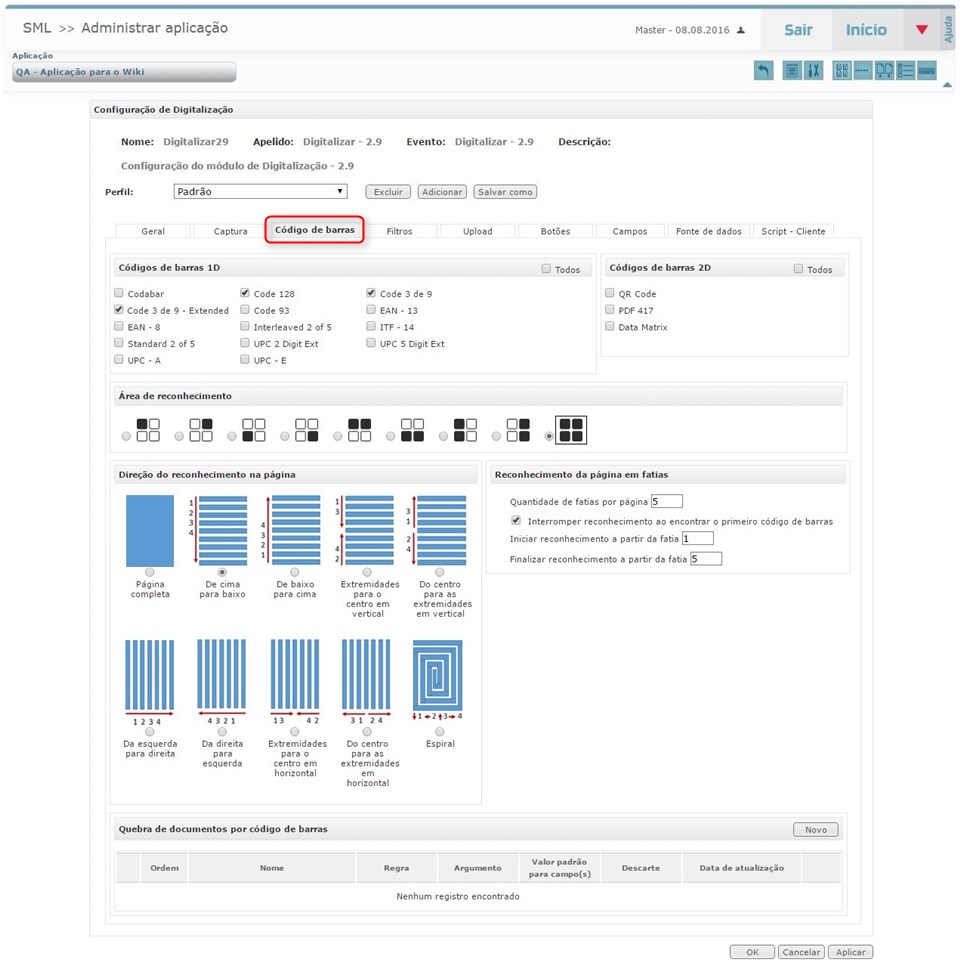The width and height of the screenshot is (960, 968).
Task: Open the Captura tab
Action: [230, 231]
